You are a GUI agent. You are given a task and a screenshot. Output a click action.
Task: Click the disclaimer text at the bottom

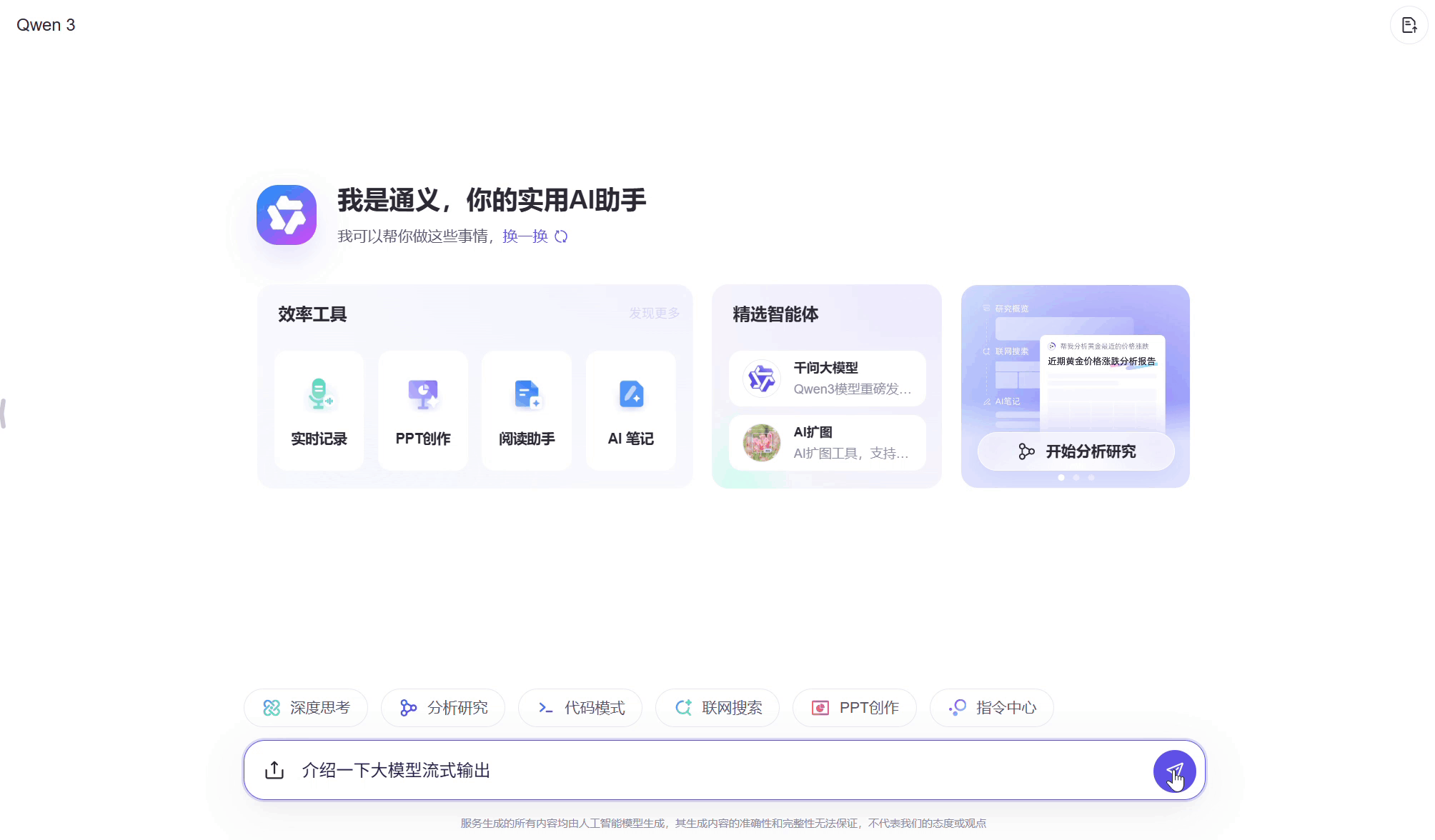(723, 824)
